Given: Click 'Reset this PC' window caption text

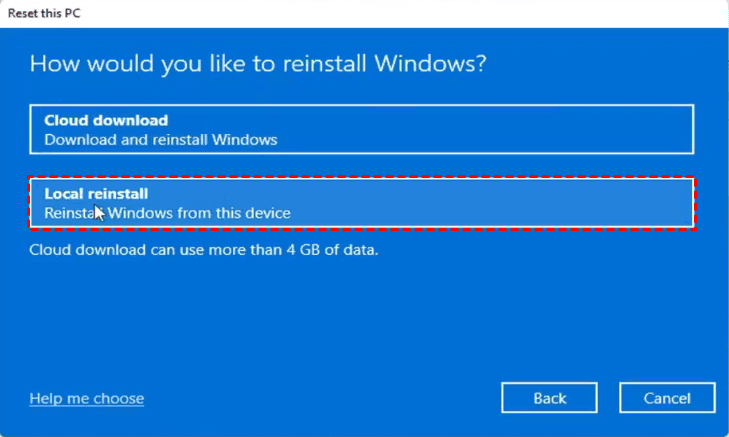Looking at the screenshot, I should 46,13.
